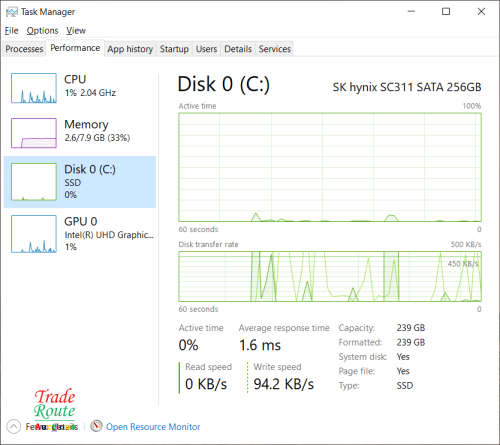500x445 pixels.
Task: Open the View menu
Action: click(76, 31)
